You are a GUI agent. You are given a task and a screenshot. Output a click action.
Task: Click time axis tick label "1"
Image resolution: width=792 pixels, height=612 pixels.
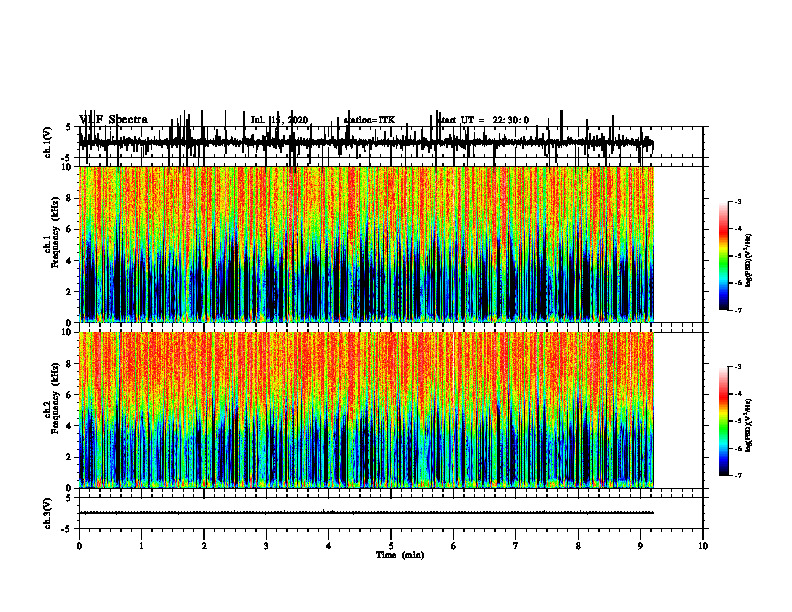[x=141, y=546]
